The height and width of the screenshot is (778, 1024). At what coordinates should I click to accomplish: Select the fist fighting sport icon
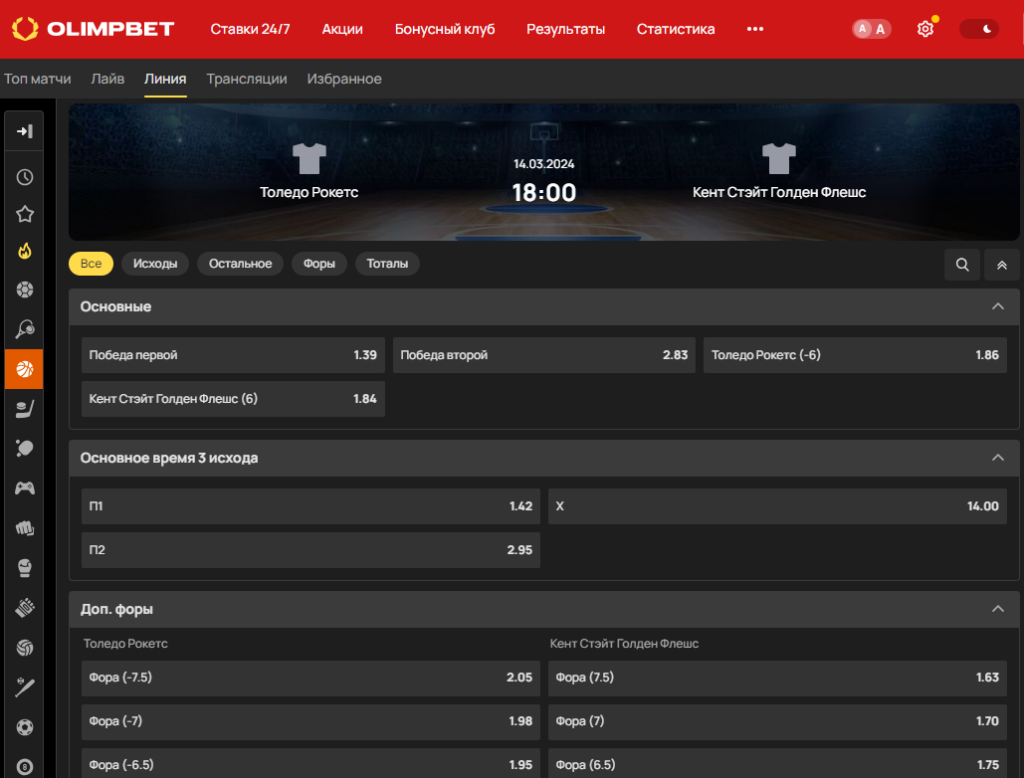point(24,528)
